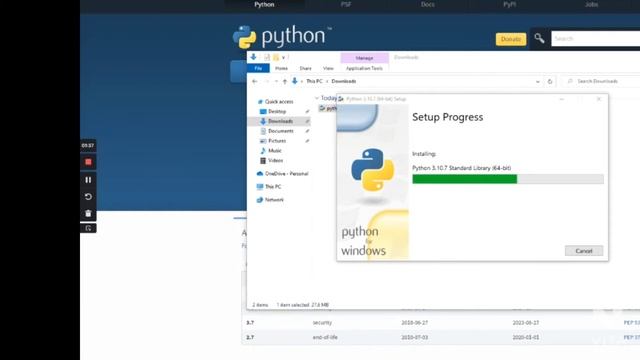Open the View ribbon tab in File Explorer

click(328, 68)
